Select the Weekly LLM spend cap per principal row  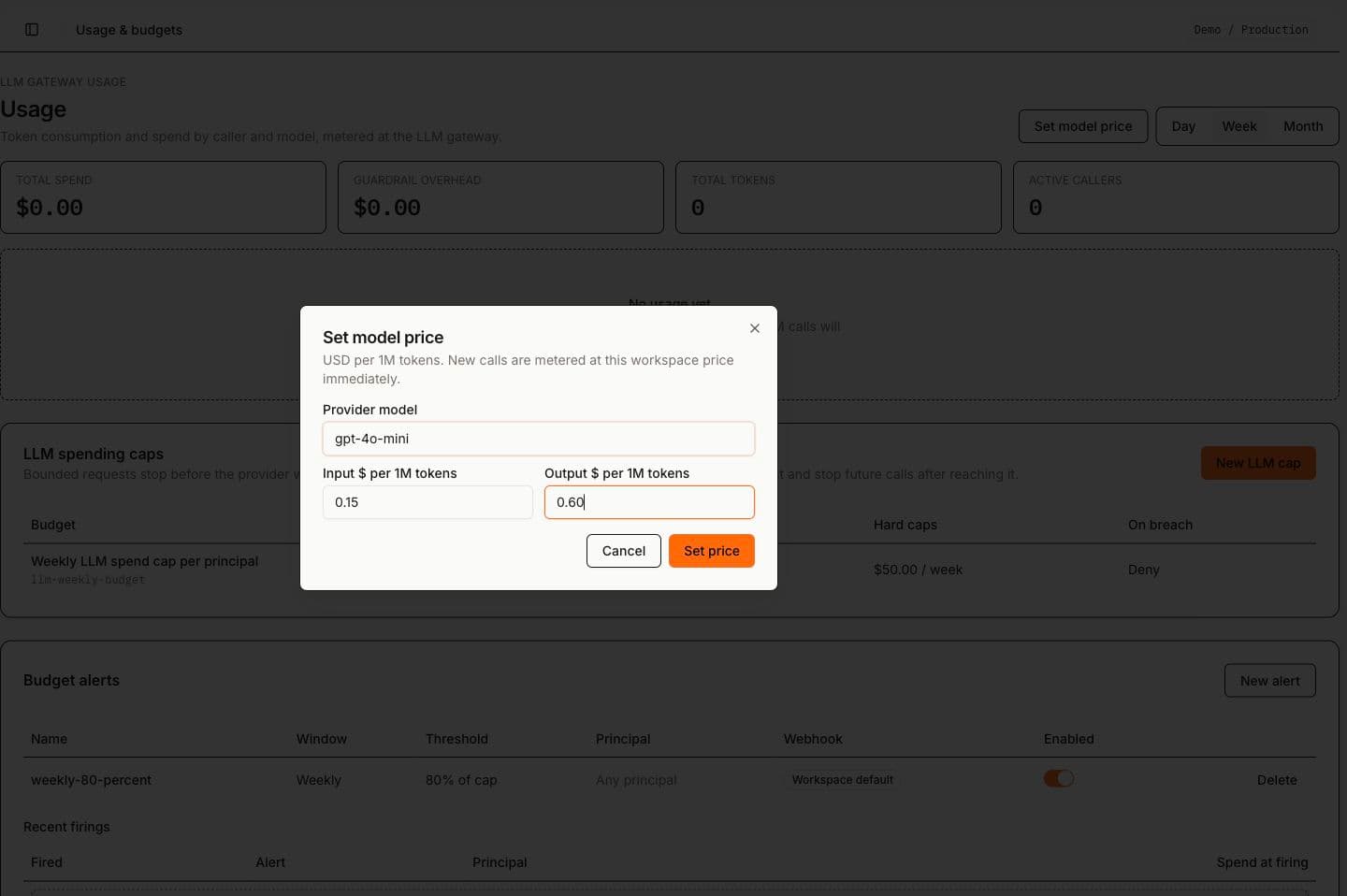click(670, 570)
